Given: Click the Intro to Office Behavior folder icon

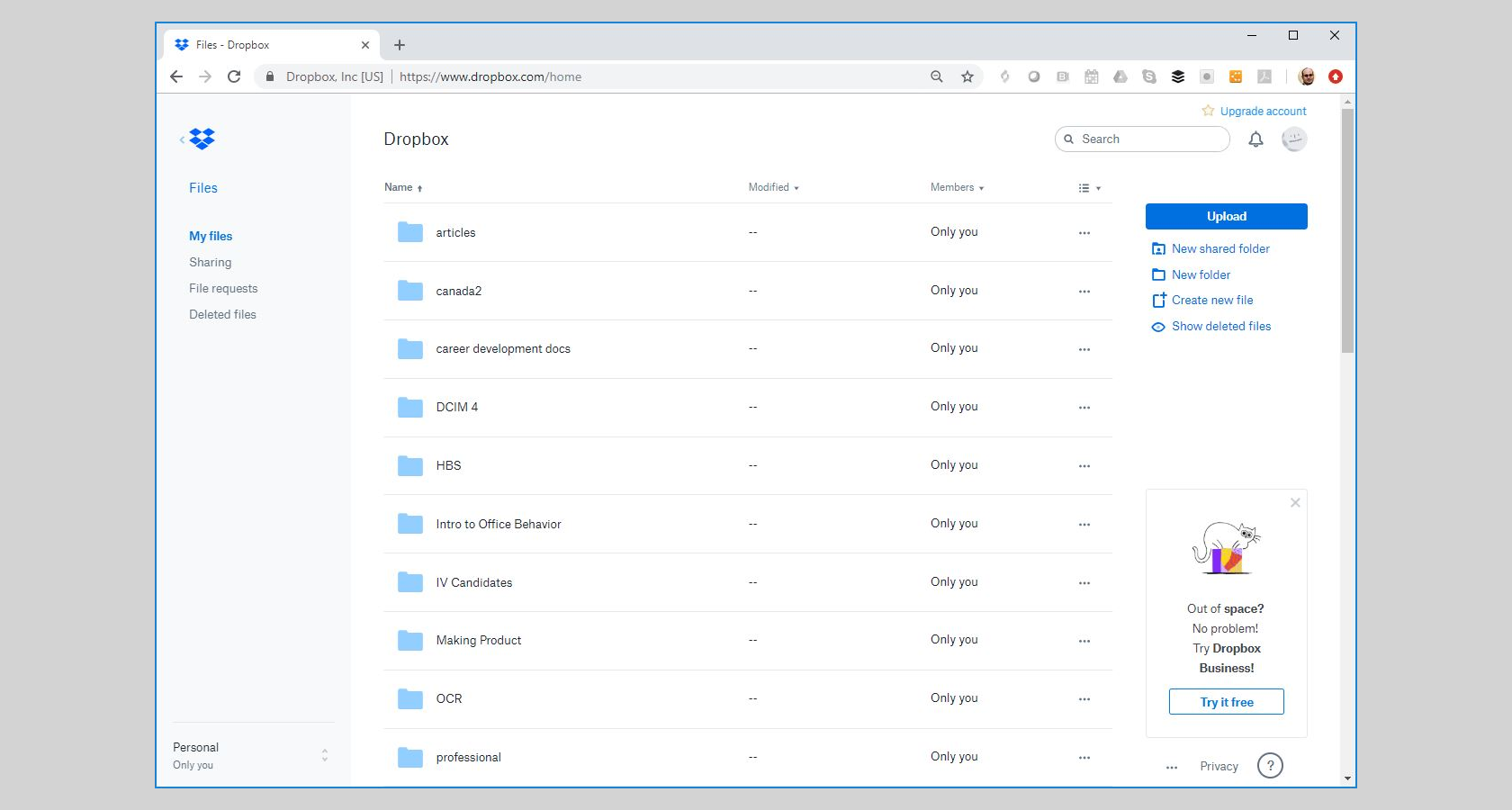Looking at the screenshot, I should click(410, 524).
